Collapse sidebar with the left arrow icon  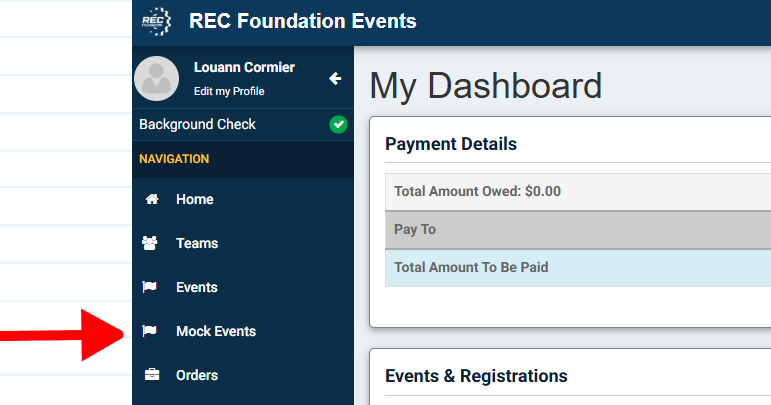pos(335,78)
